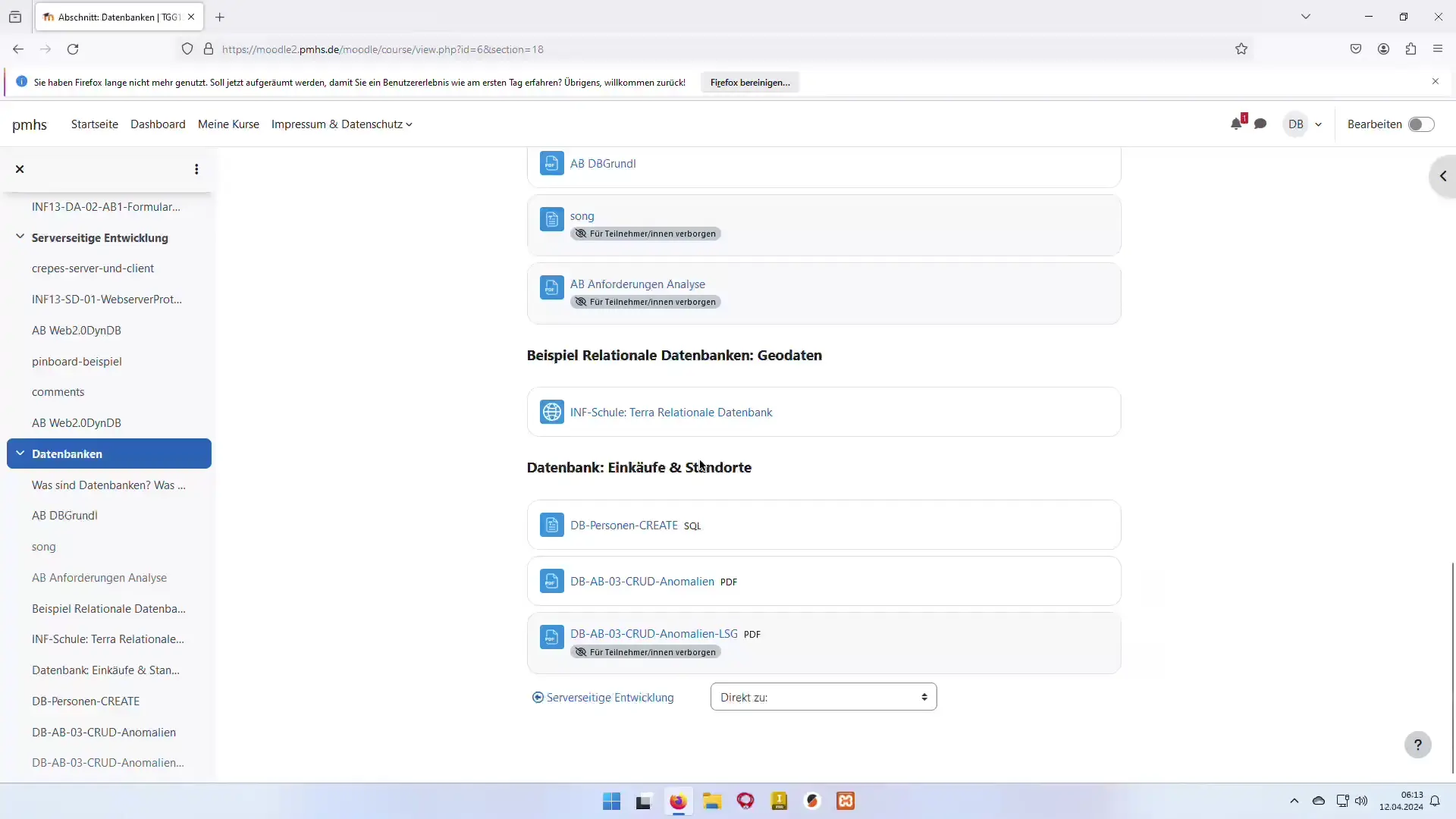Go to Dashboard in top navigation
1456x819 pixels.
tap(158, 124)
